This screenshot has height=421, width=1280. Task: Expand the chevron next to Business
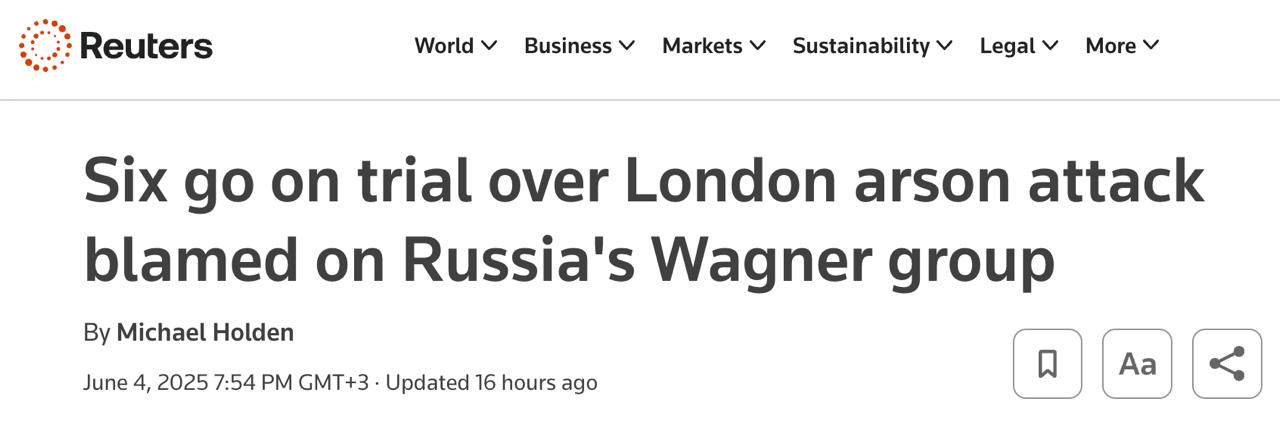[627, 46]
